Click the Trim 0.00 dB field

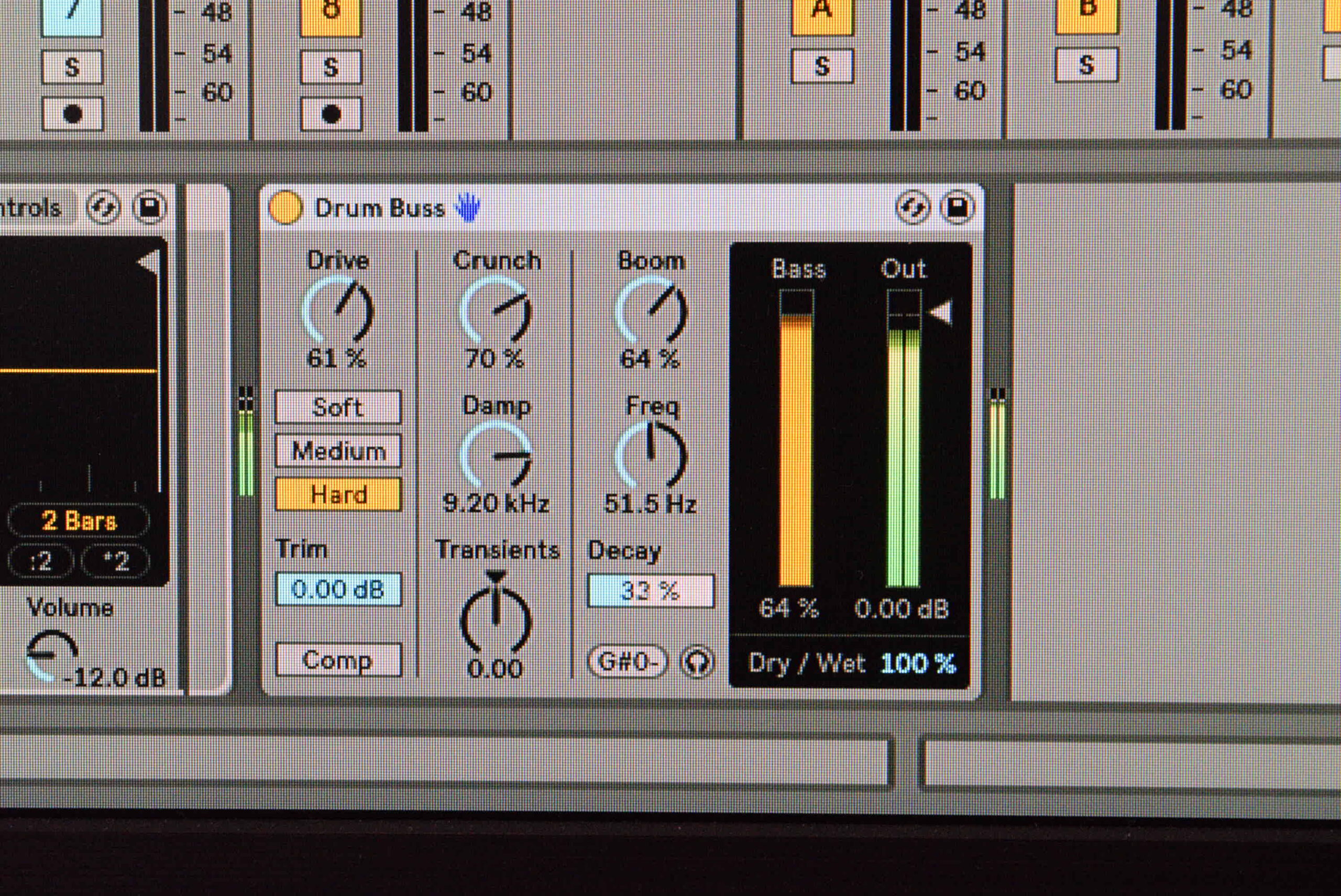pyautogui.click(x=338, y=589)
